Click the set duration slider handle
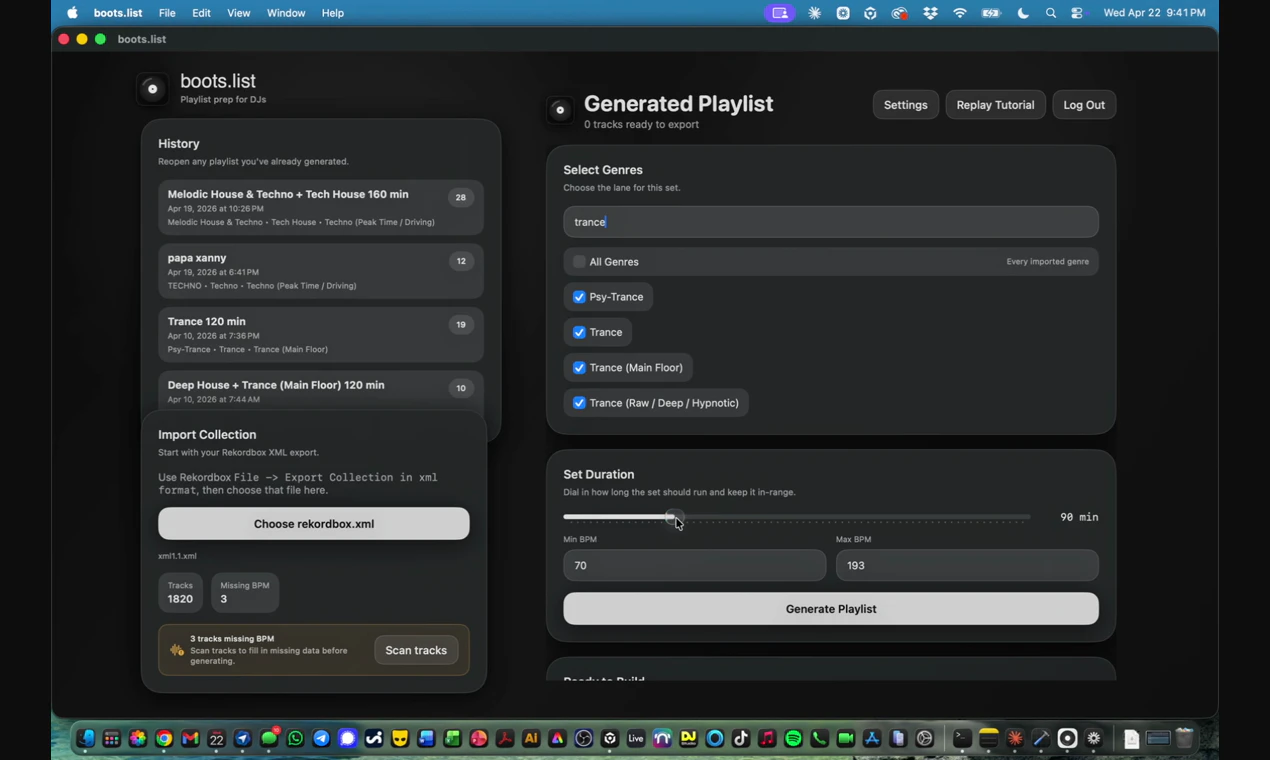Screen dimensions: 1270x760 point(673,517)
